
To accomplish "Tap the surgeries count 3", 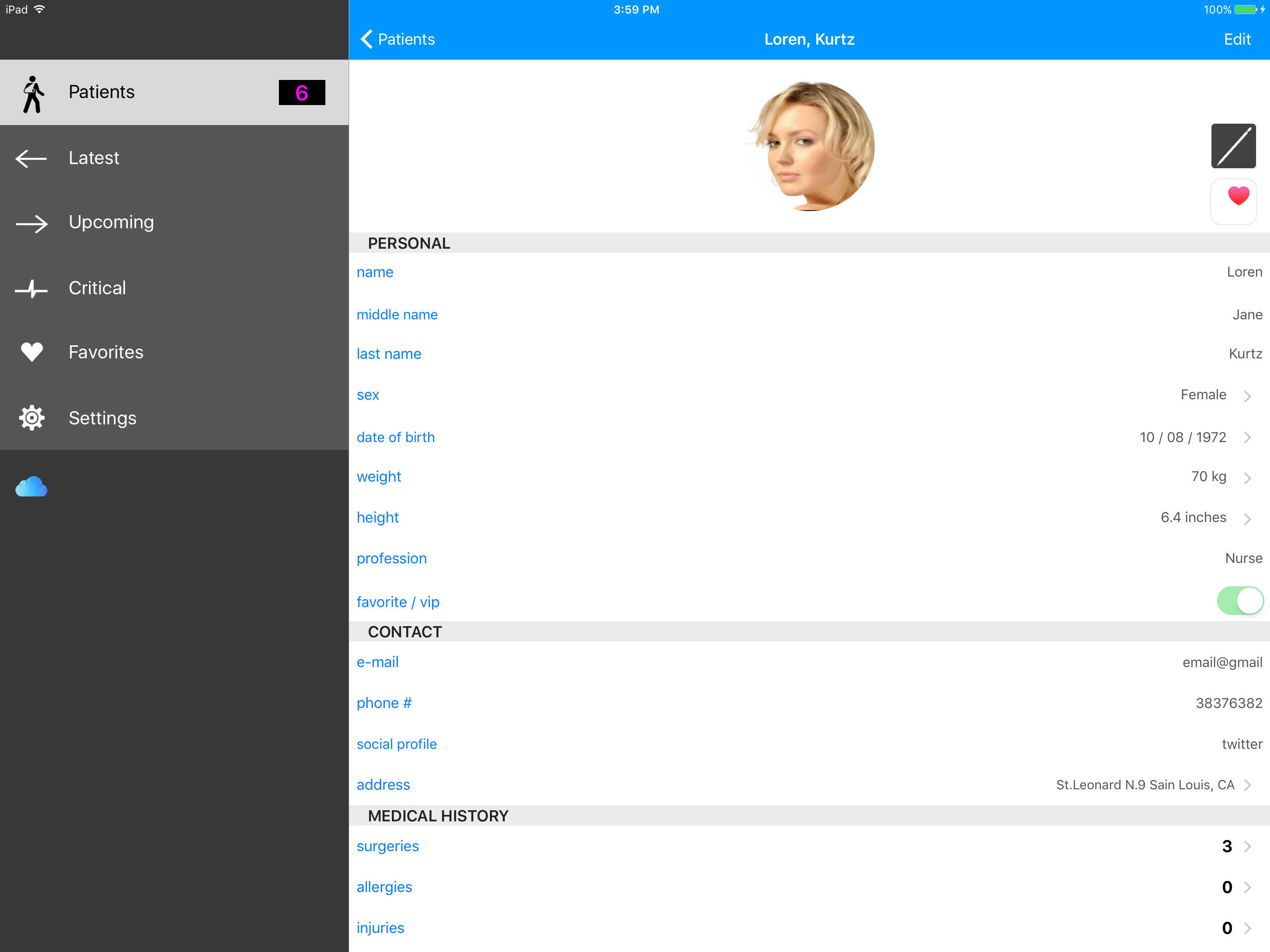I will point(1227,846).
